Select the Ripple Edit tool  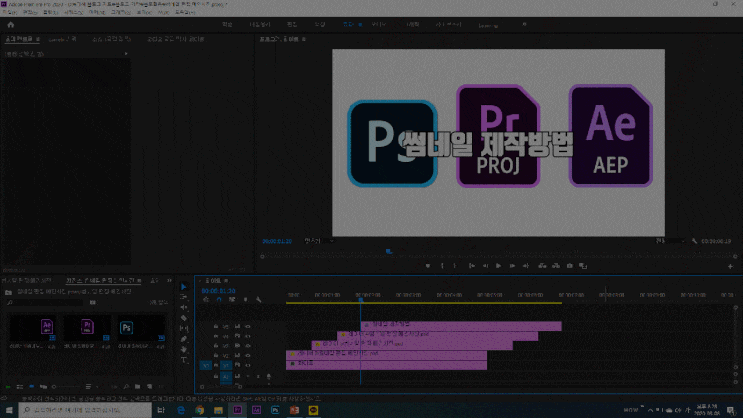pyautogui.click(x=184, y=308)
